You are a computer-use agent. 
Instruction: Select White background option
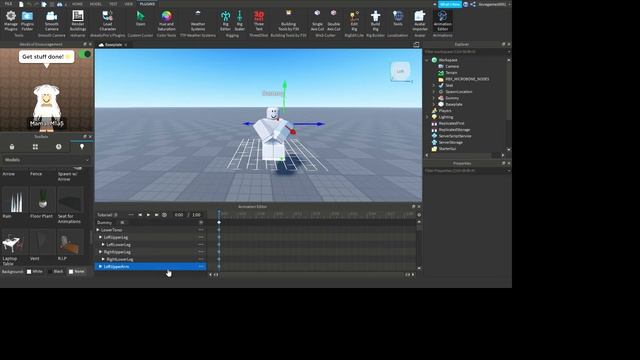(35, 271)
